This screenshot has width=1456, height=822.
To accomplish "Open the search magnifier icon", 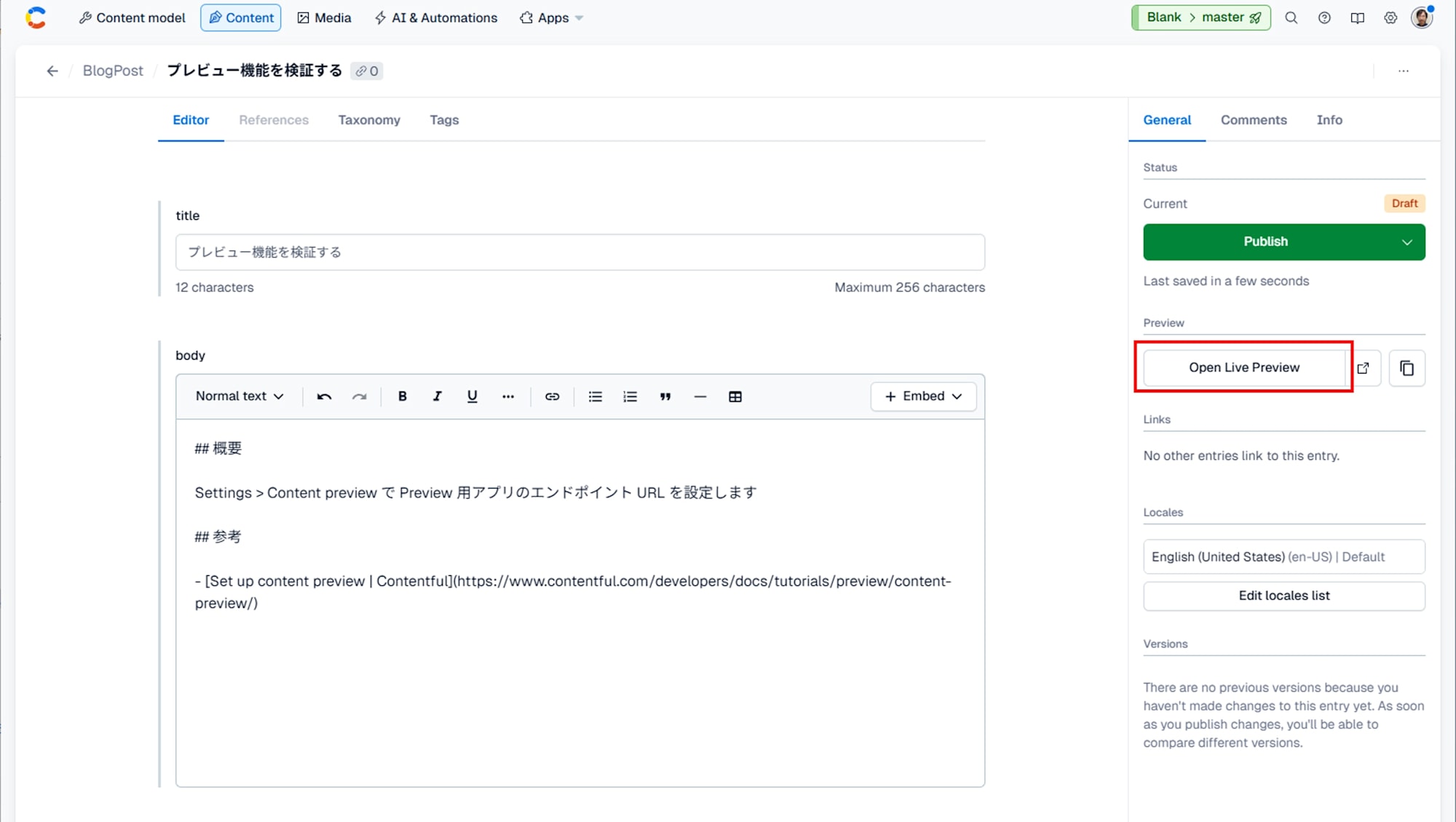I will tap(1291, 17).
